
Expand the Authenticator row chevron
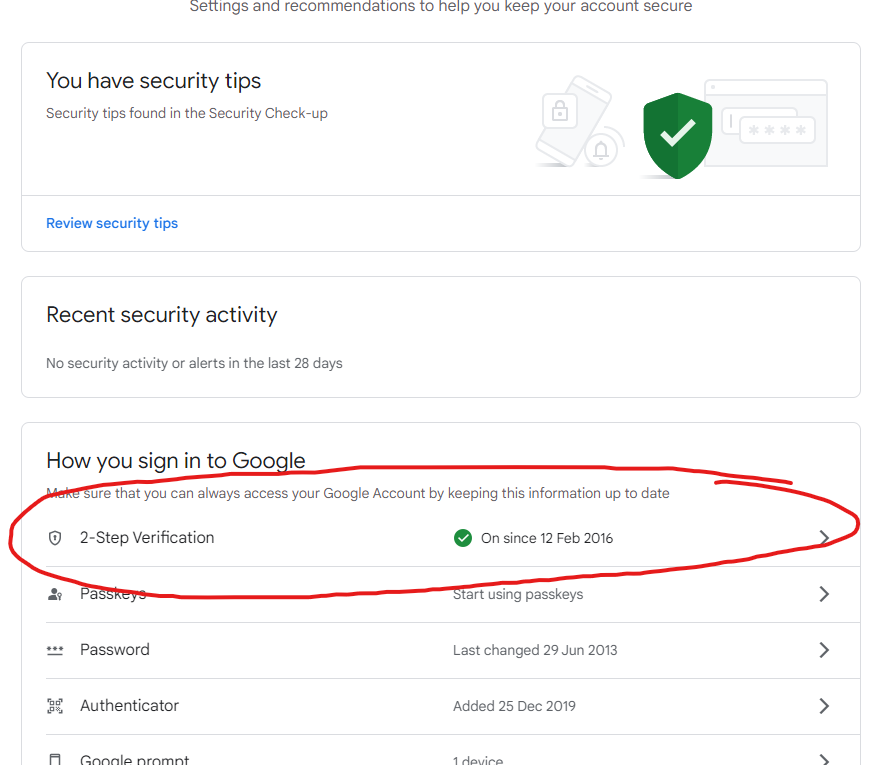[824, 706]
